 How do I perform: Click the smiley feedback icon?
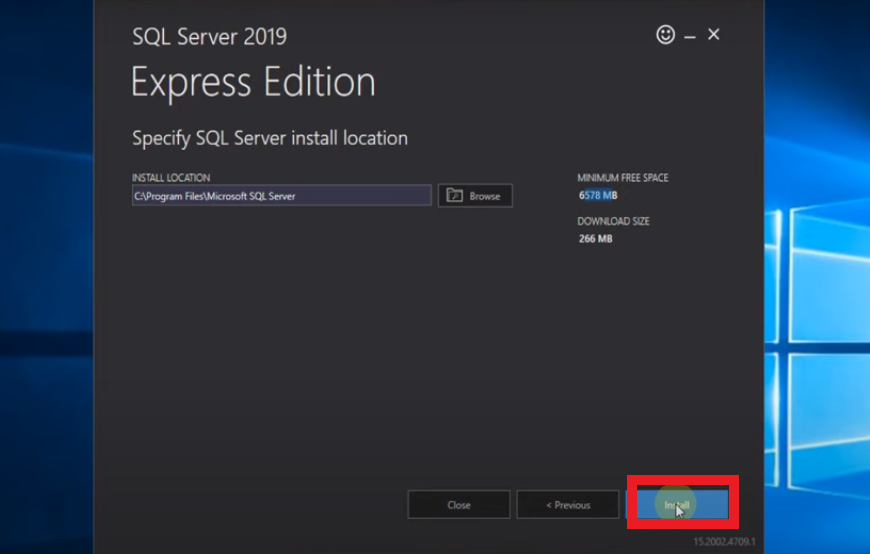click(665, 34)
